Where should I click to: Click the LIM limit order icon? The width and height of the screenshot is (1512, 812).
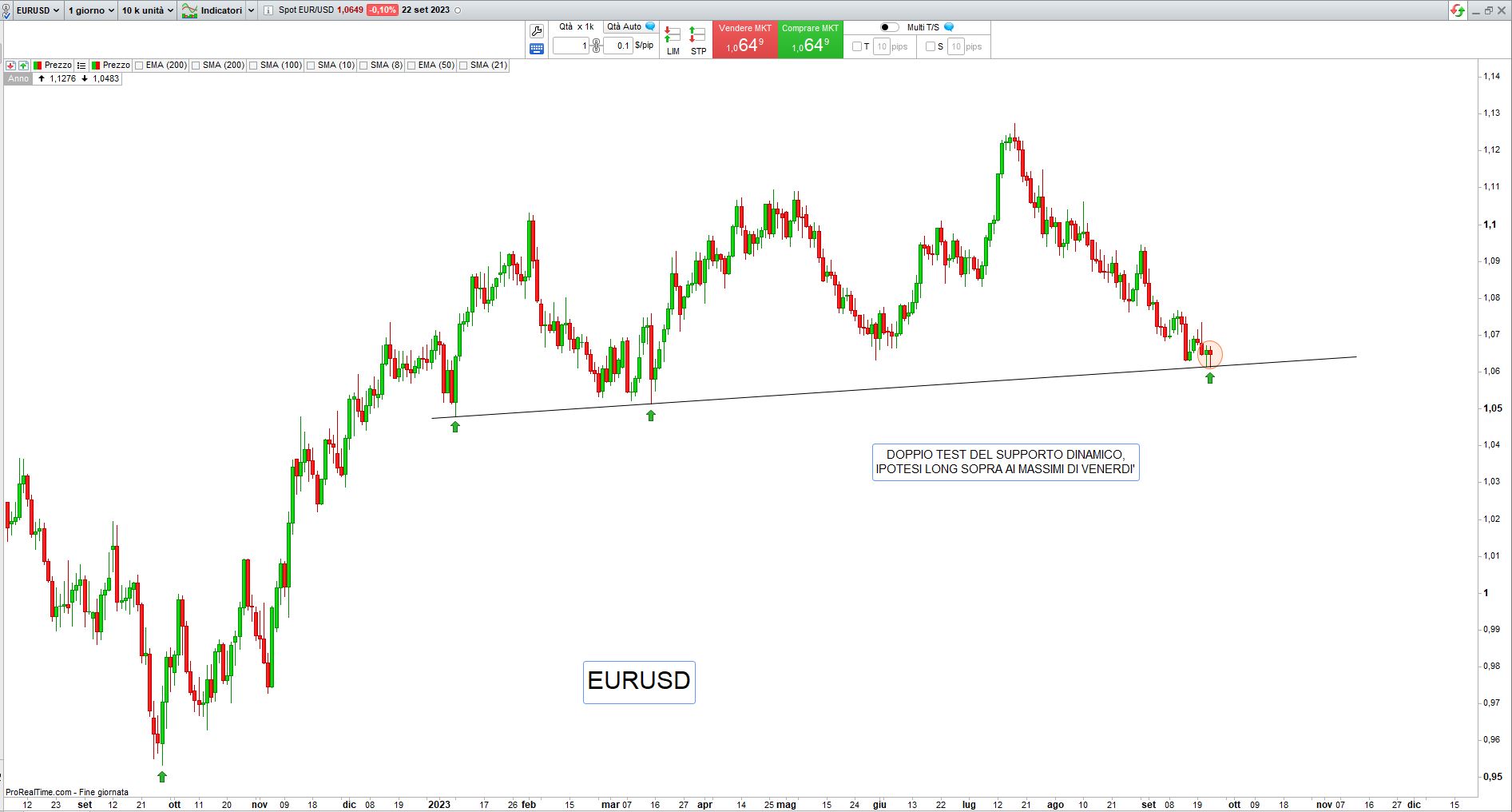(x=673, y=39)
